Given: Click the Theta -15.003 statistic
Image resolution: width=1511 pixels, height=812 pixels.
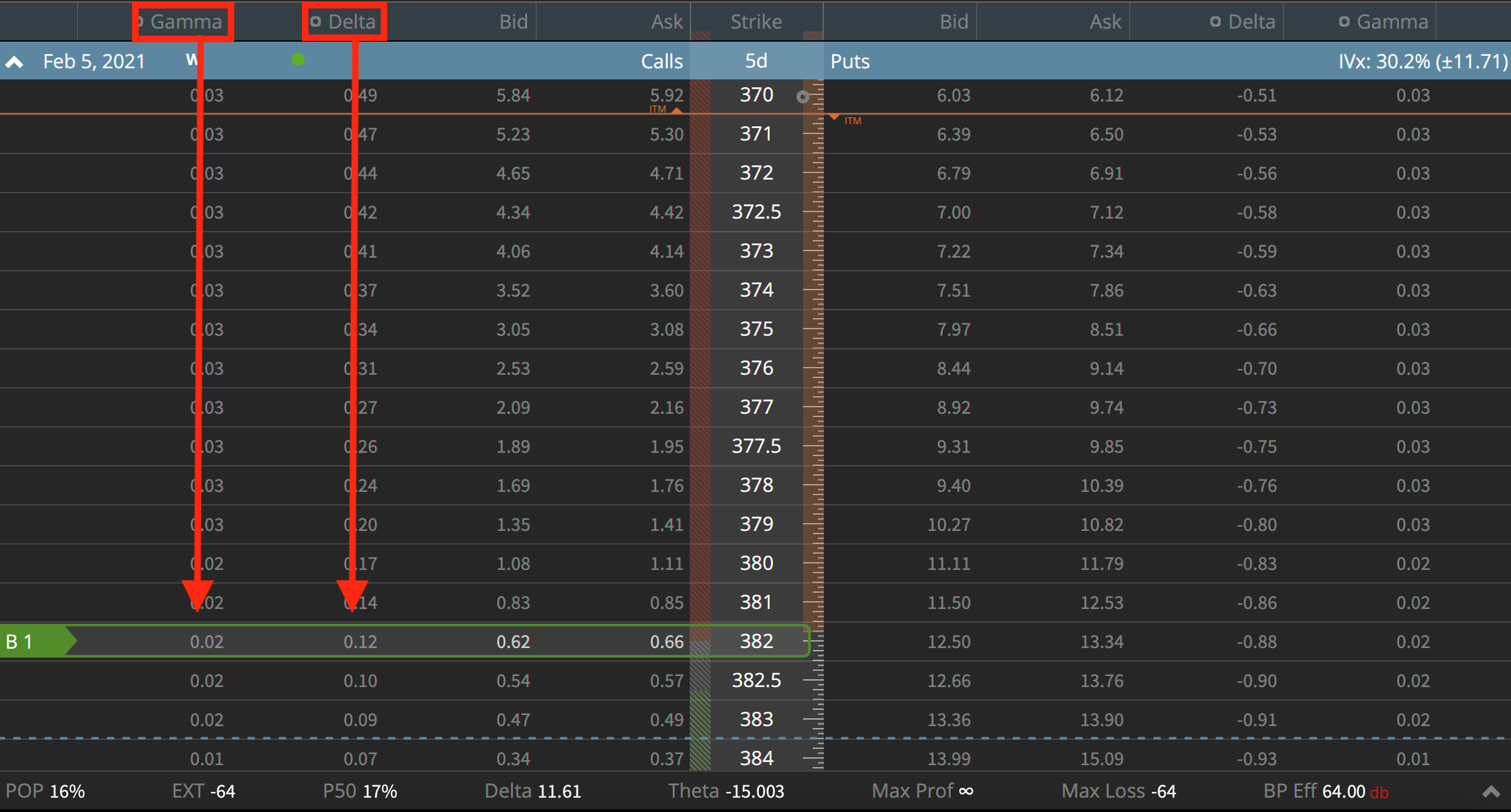Looking at the screenshot, I should [x=726, y=792].
